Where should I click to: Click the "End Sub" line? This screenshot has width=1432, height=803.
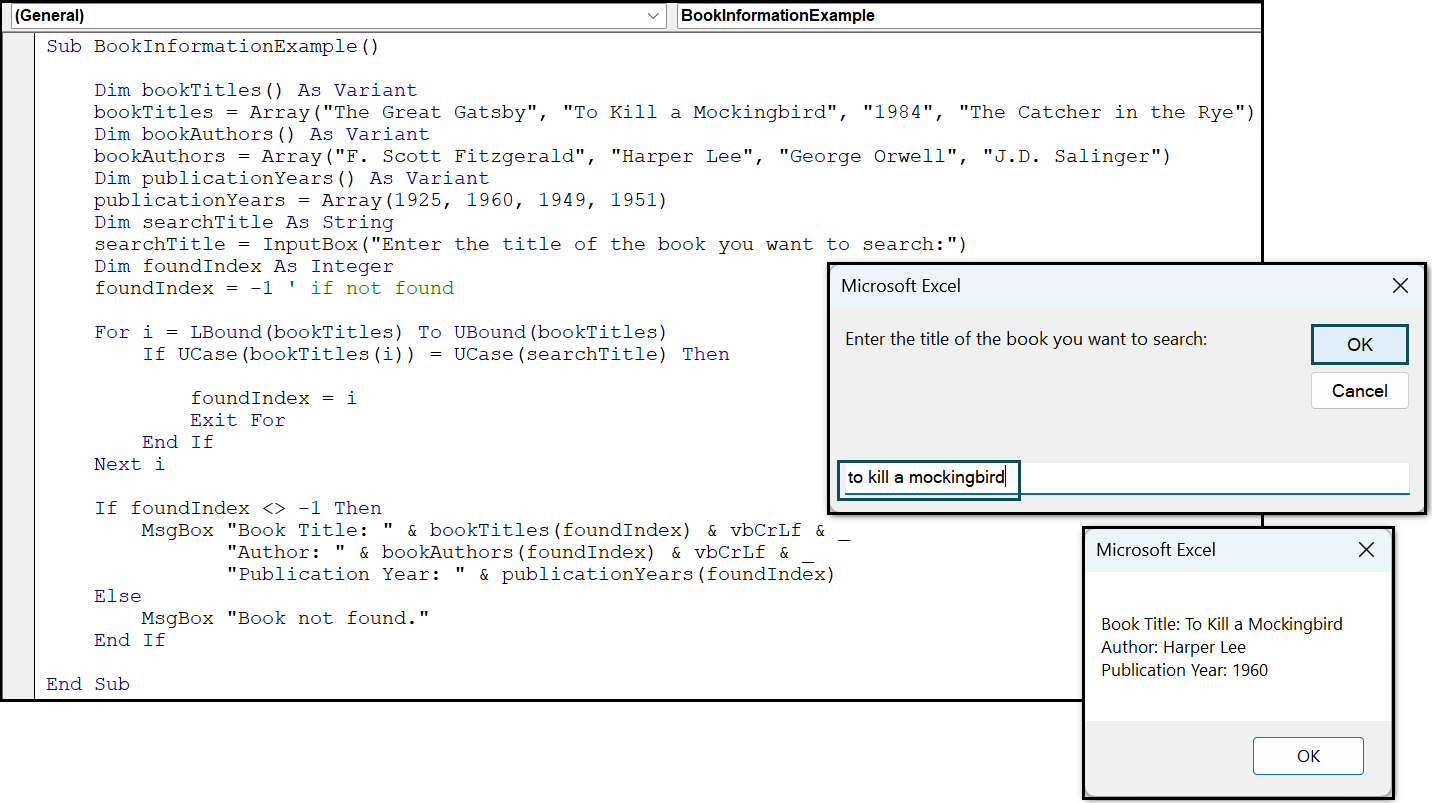(x=88, y=684)
